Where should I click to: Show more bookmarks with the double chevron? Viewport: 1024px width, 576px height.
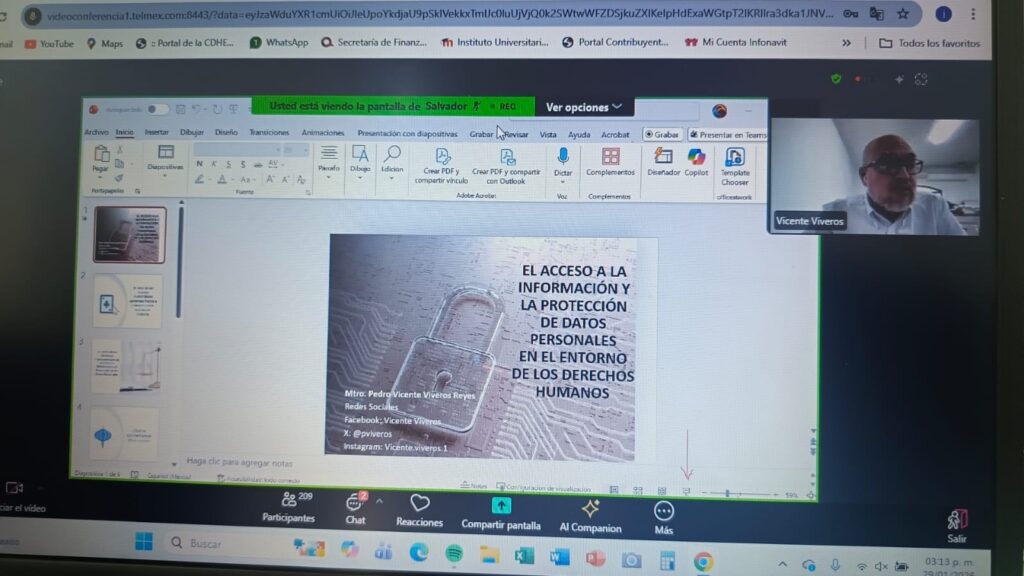point(846,43)
